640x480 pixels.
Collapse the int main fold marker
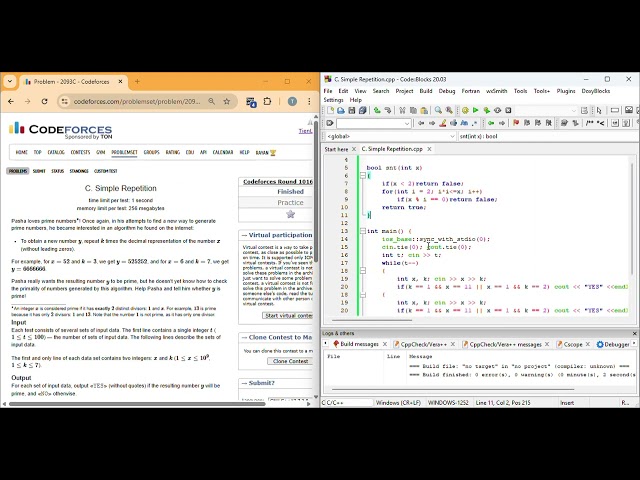point(362,231)
